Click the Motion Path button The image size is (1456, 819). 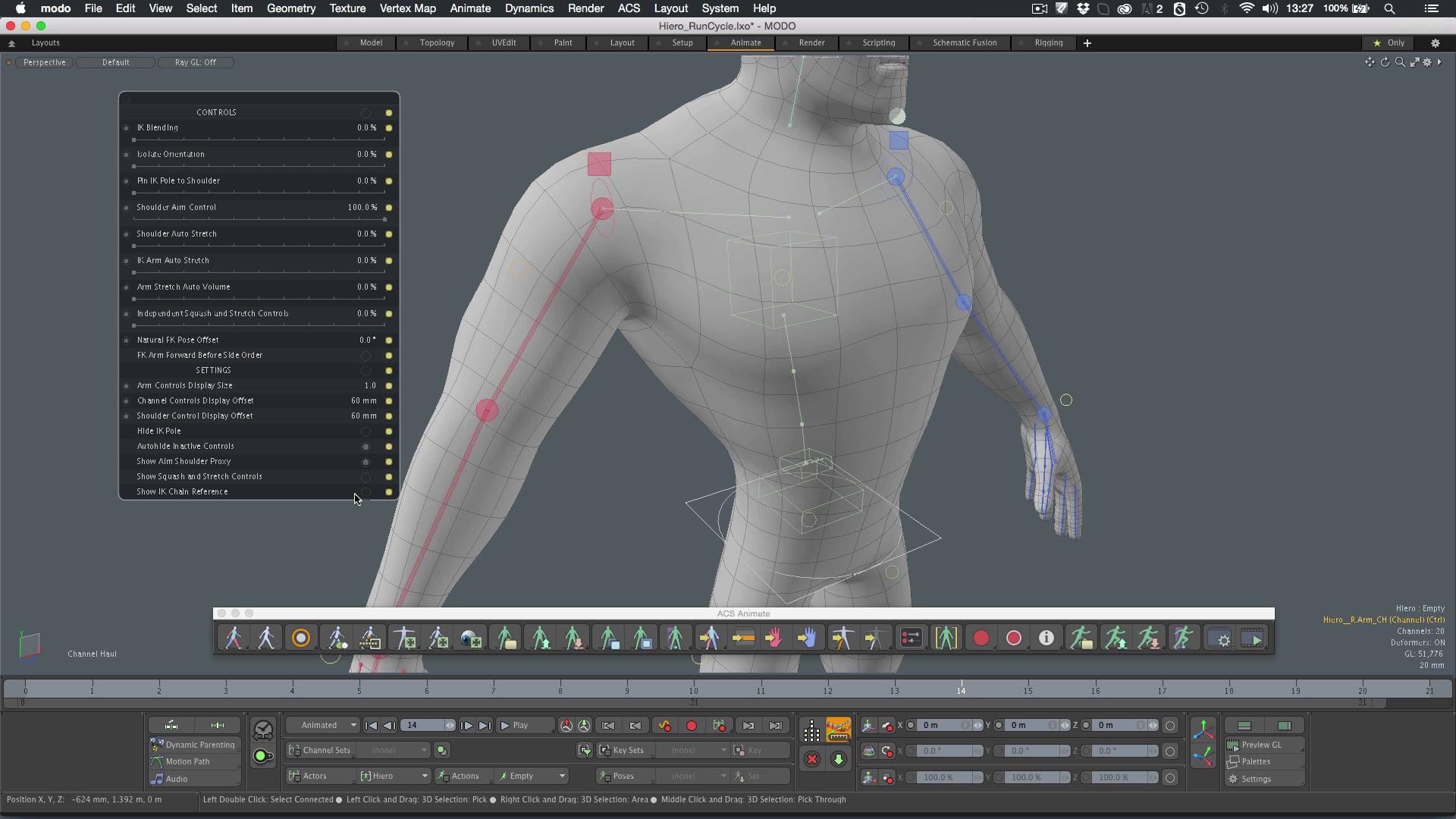(194, 762)
